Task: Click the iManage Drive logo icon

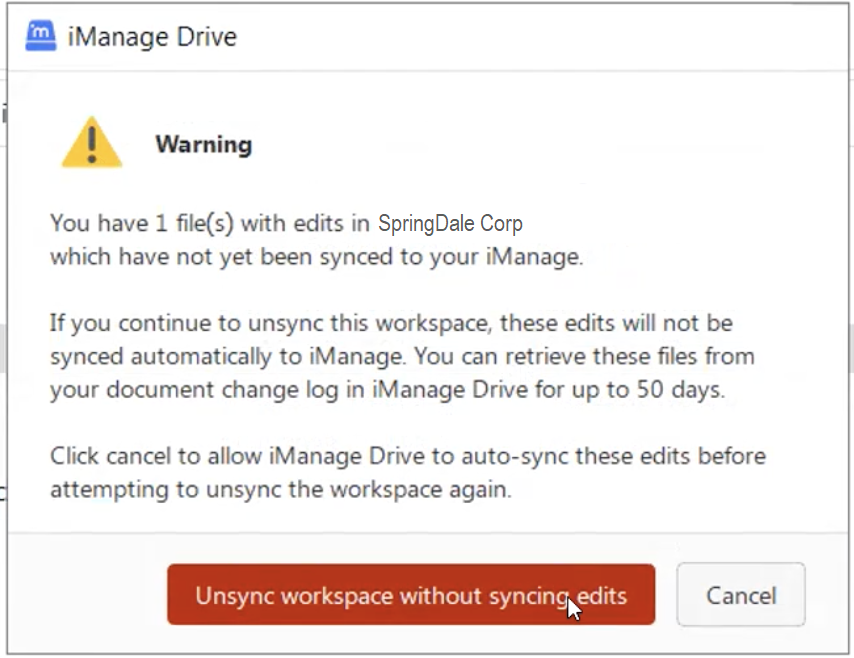Action: (41, 38)
